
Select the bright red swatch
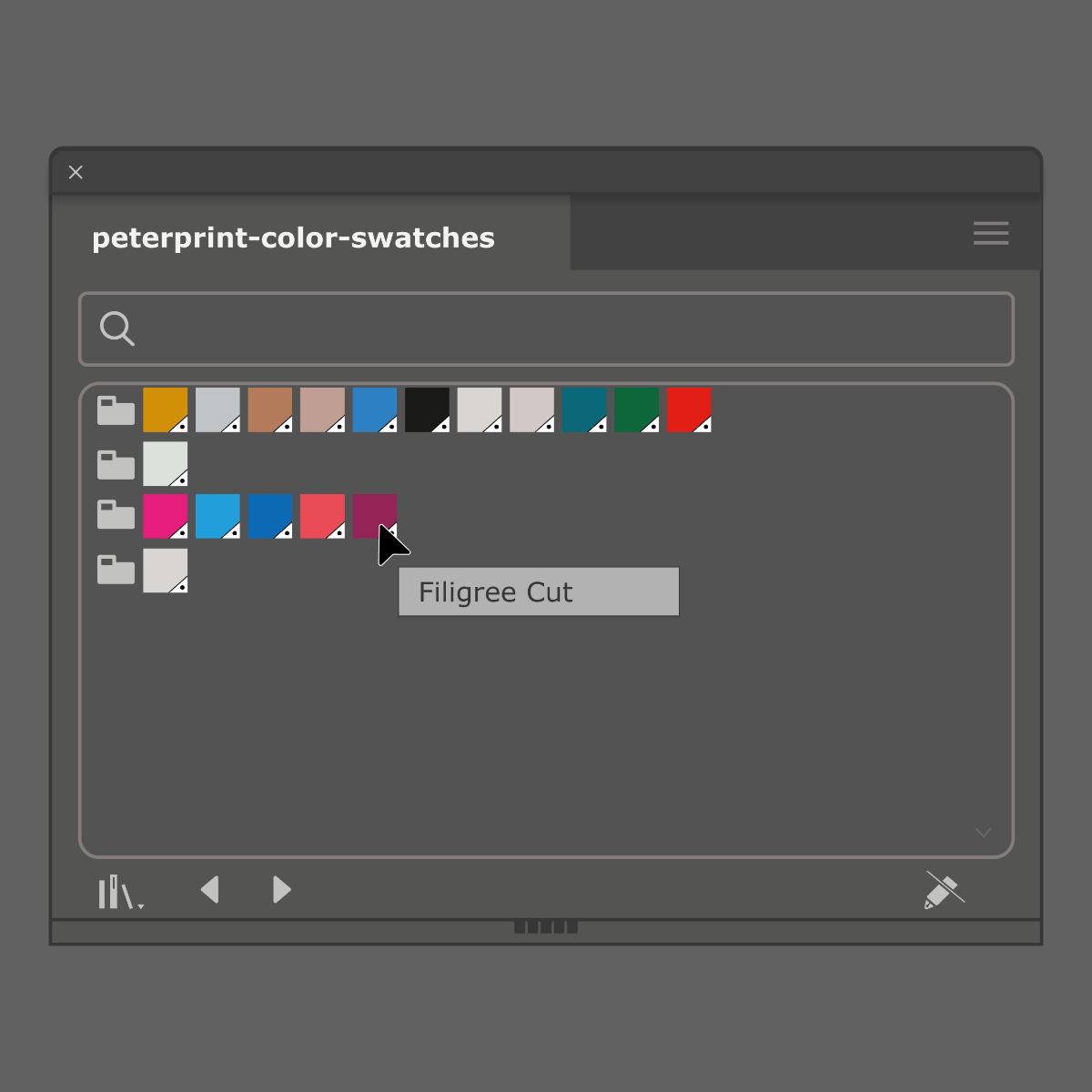tap(689, 409)
